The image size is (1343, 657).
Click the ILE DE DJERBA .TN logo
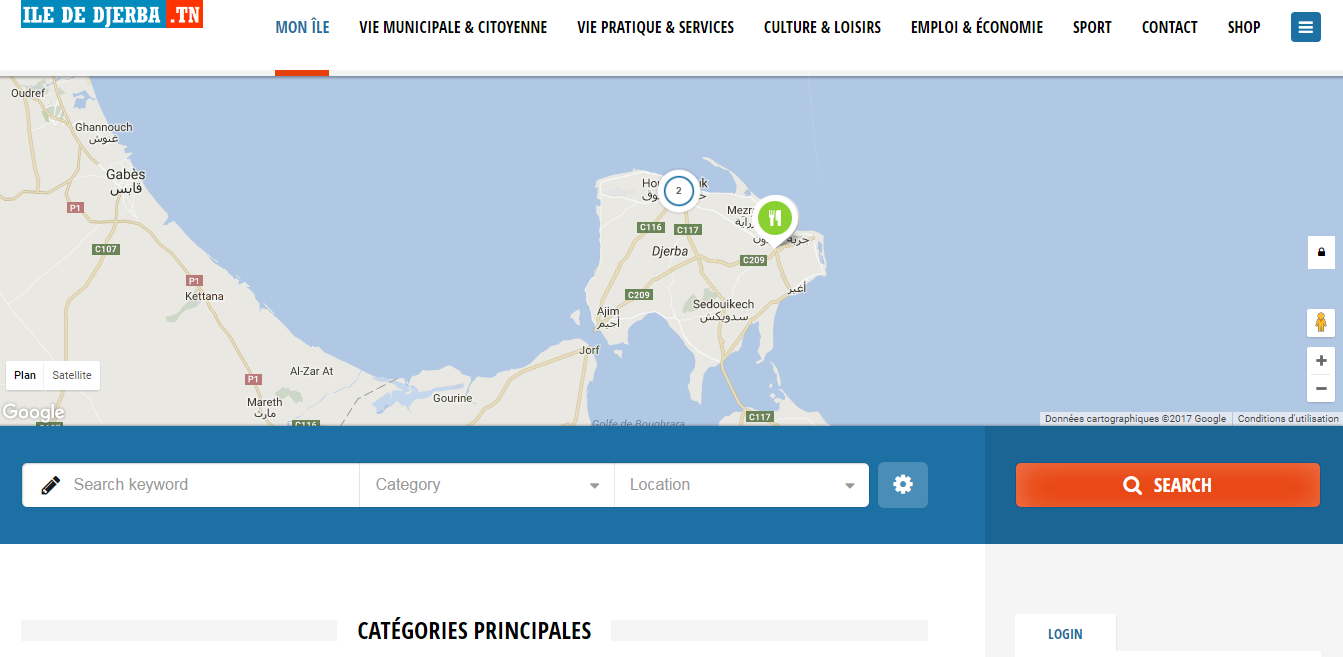[112, 14]
